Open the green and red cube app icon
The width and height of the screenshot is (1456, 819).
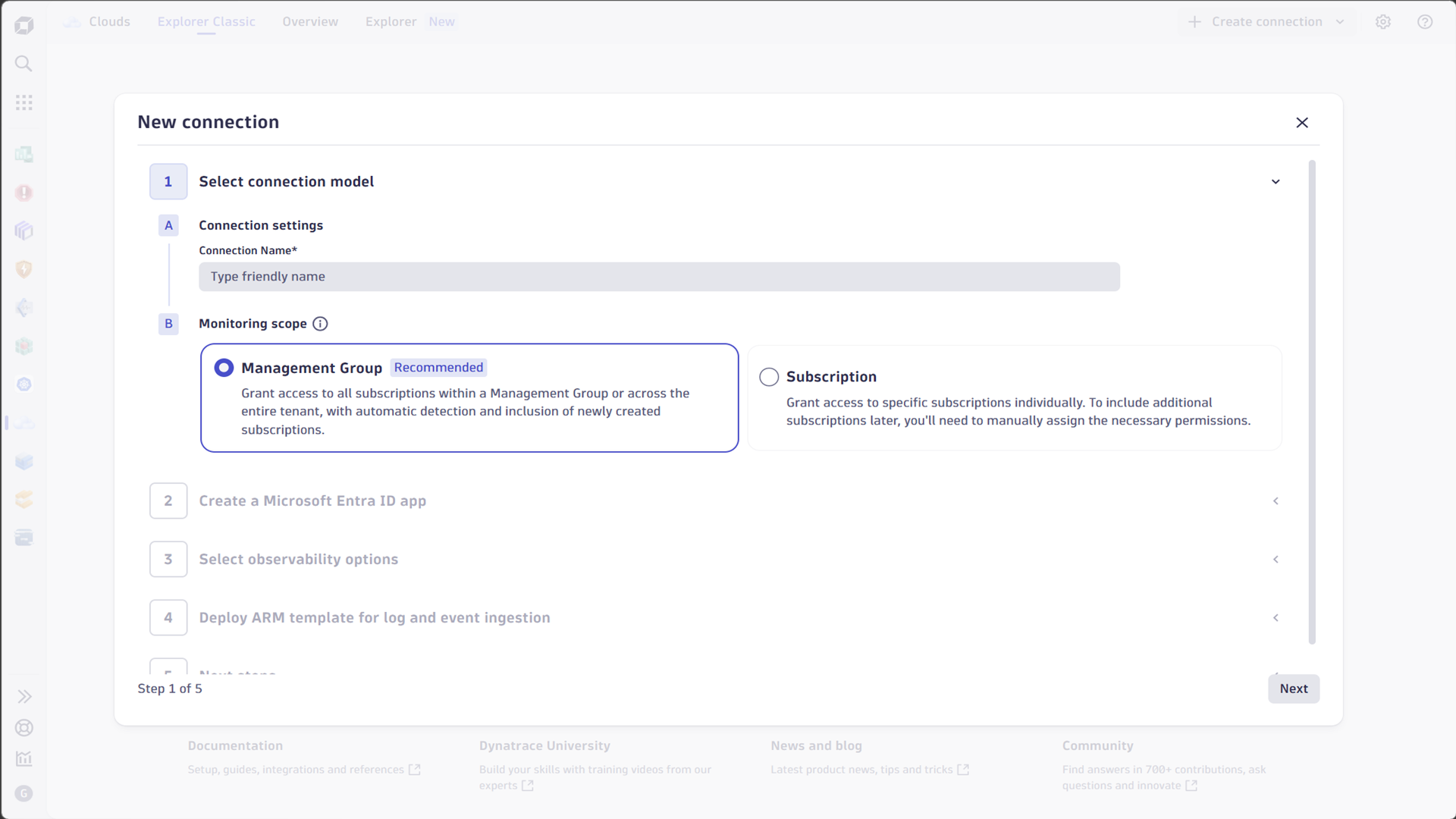(24, 347)
